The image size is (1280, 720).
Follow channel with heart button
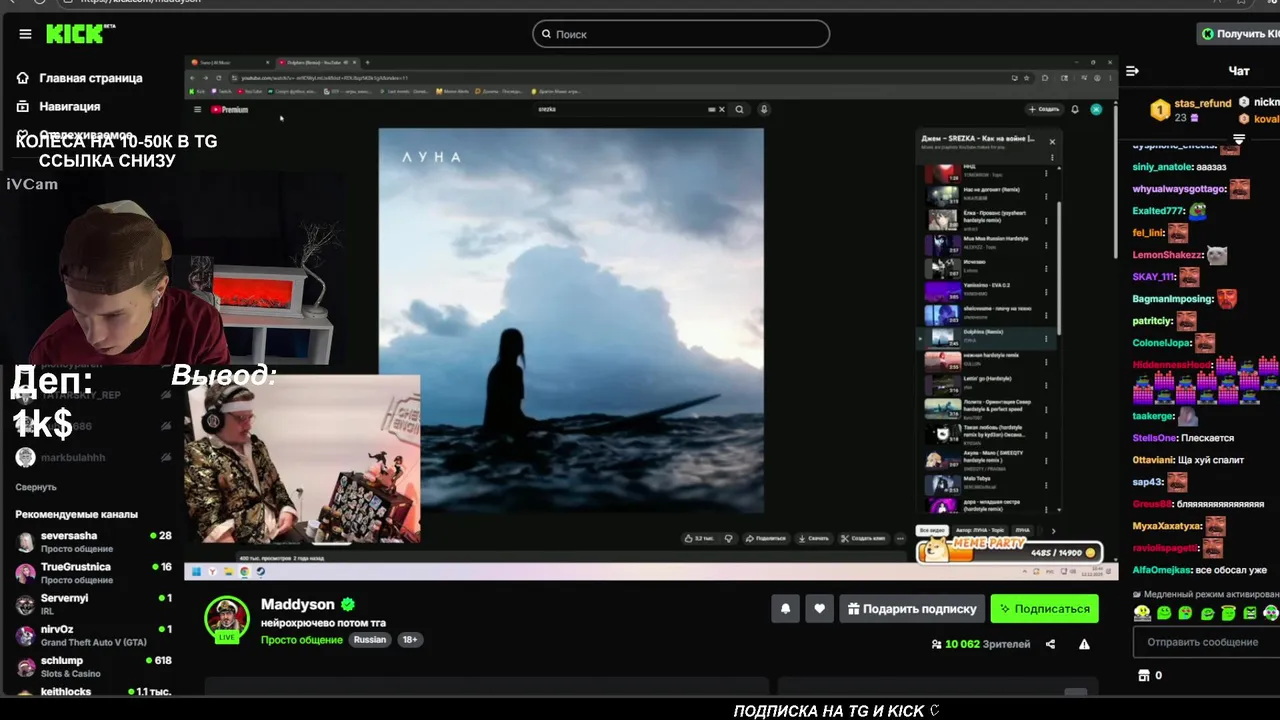[x=819, y=608]
